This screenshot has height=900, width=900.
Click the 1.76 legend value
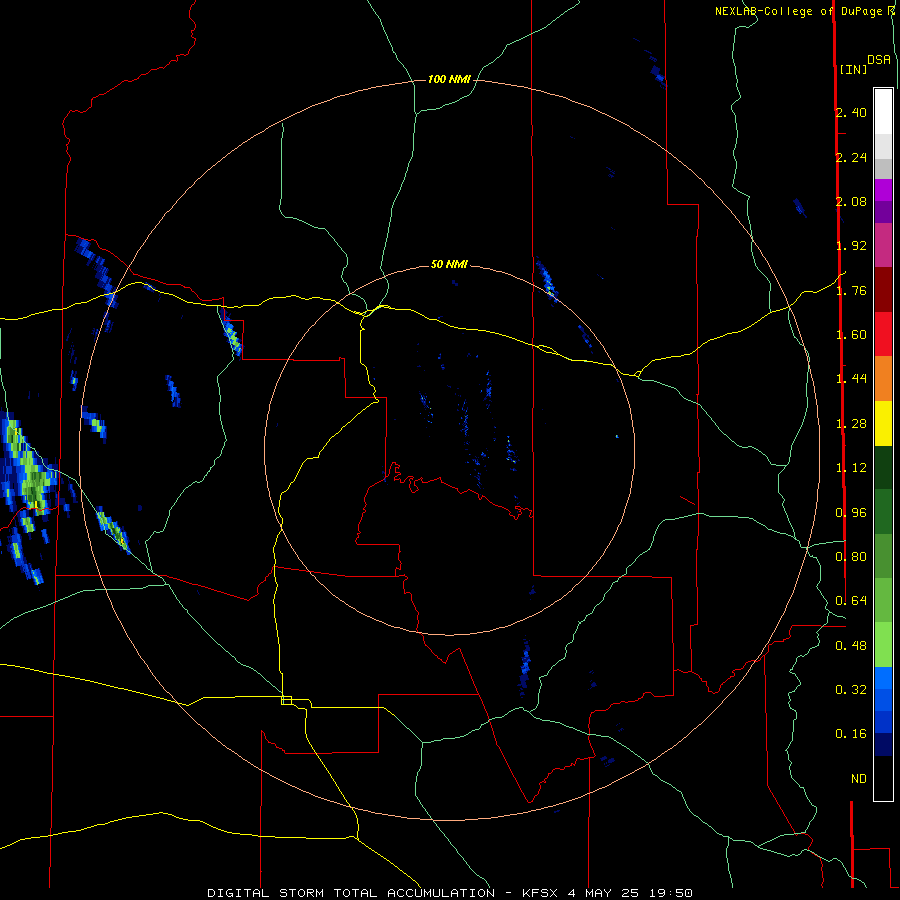tap(851, 290)
